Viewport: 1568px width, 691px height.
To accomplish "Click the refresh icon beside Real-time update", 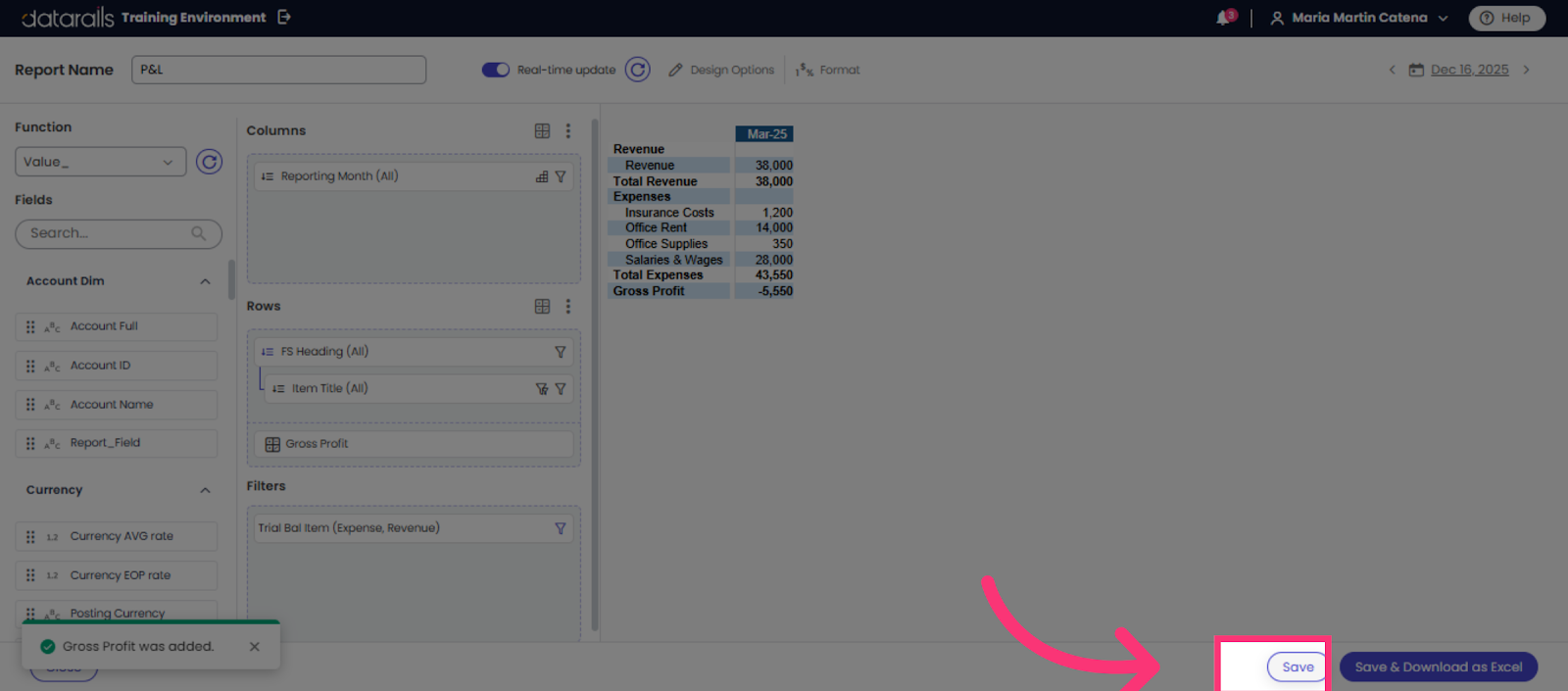I will tap(637, 70).
